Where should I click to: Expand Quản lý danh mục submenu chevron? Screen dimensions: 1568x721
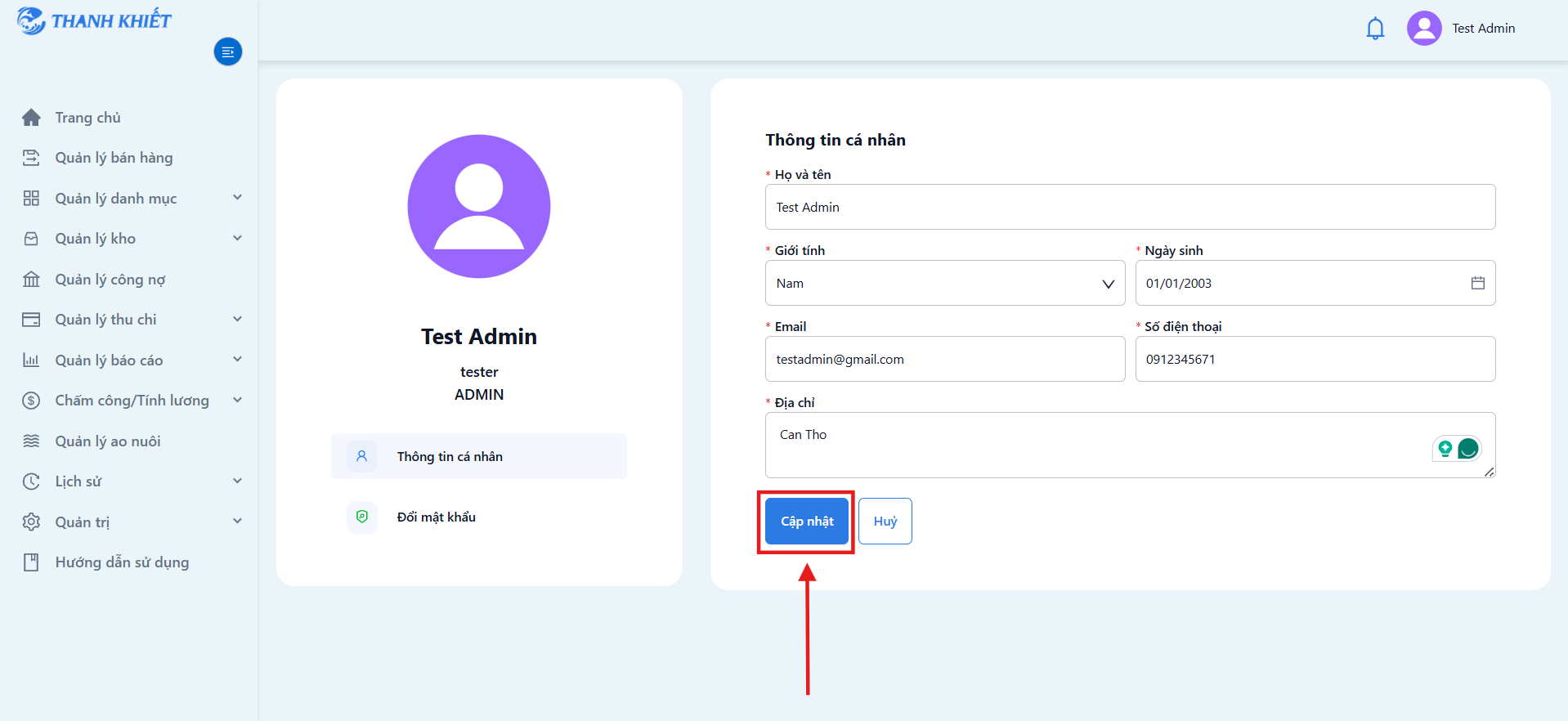point(238,197)
